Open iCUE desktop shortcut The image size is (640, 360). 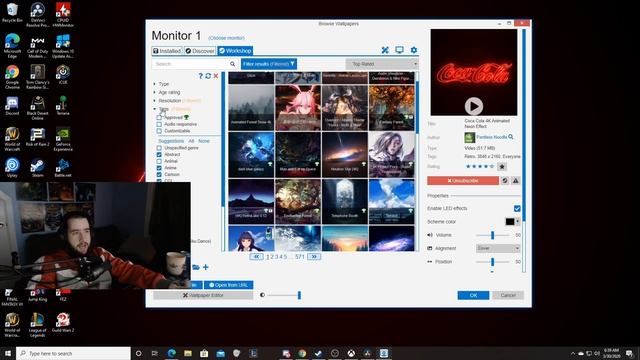(63, 75)
